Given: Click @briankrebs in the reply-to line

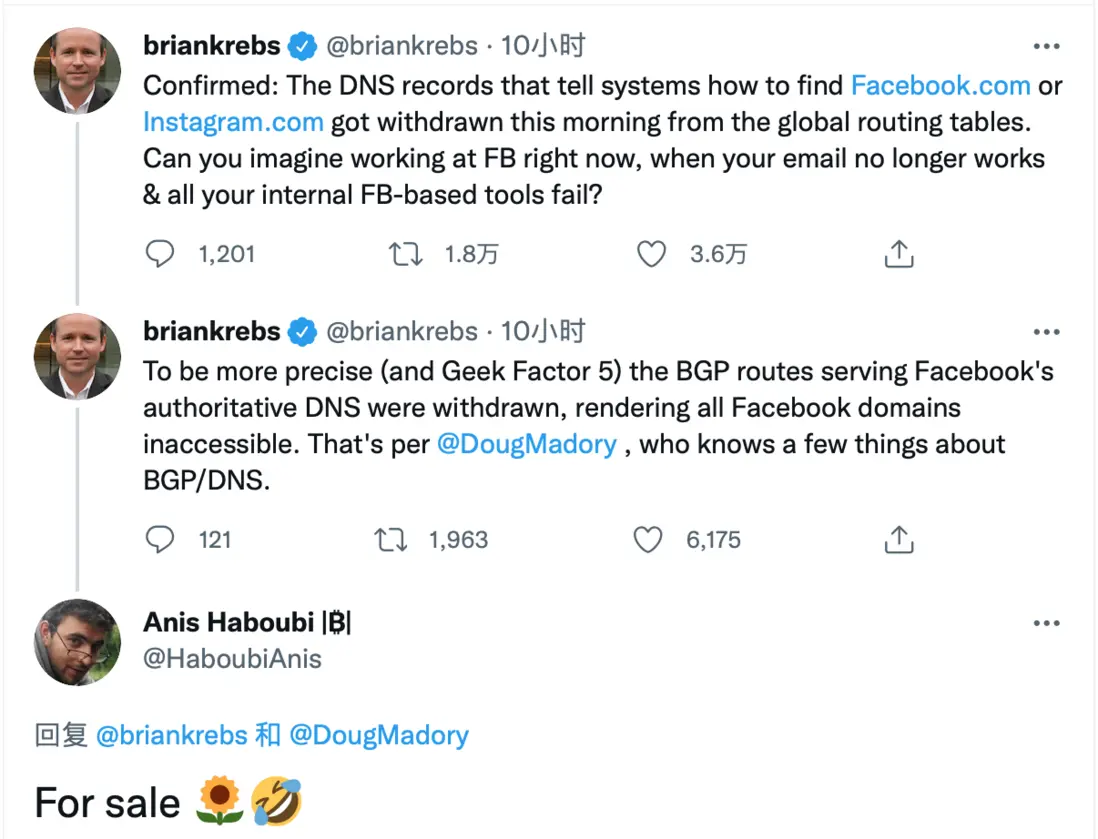Looking at the screenshot, I should click(171, 736).
